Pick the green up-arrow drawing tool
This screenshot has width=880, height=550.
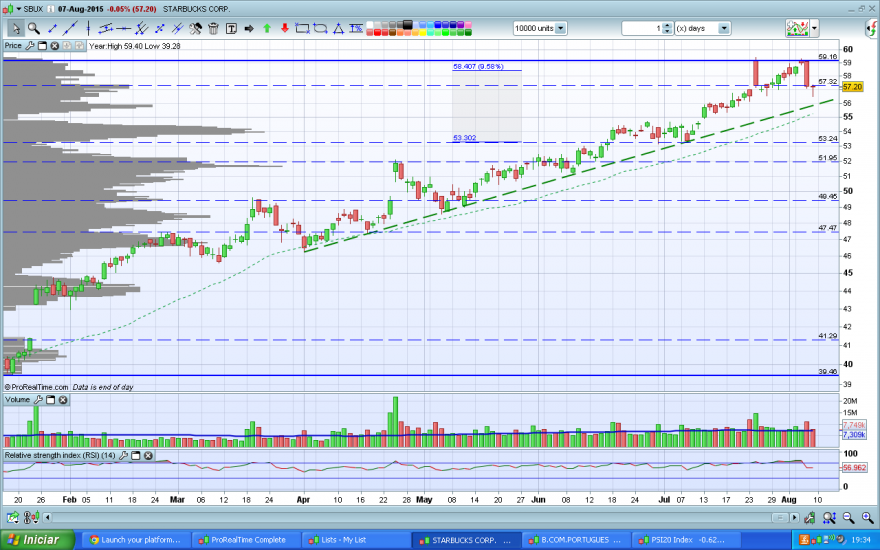[x=267, y=28]
